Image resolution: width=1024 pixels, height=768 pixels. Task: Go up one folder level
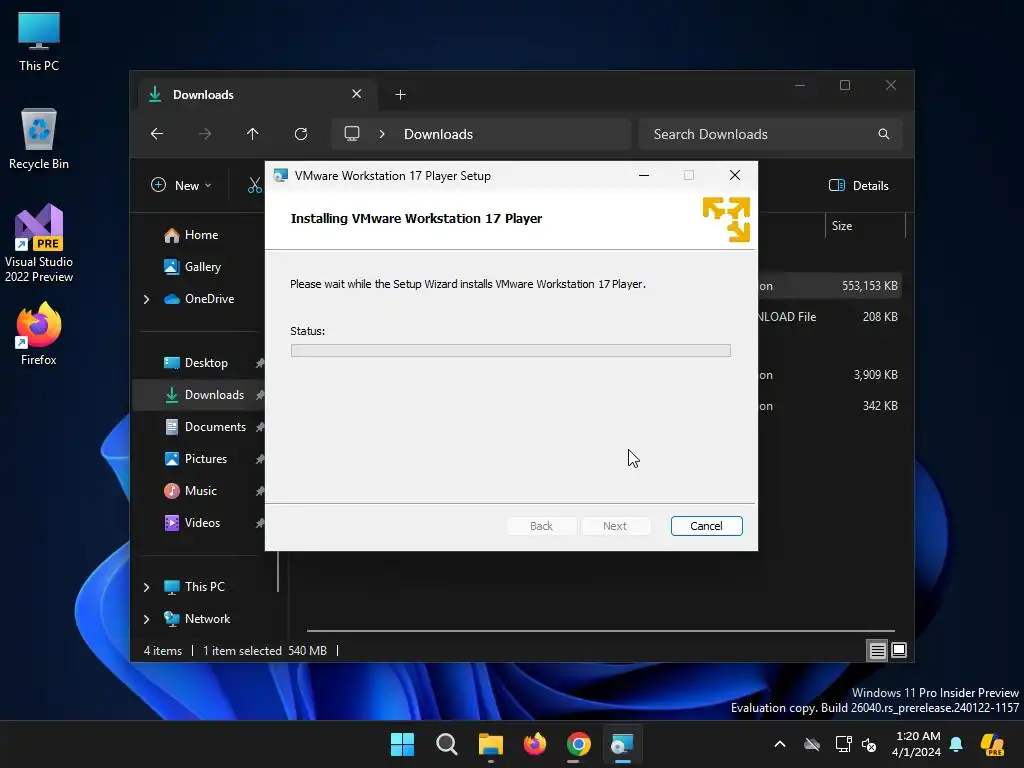(253, 134)
